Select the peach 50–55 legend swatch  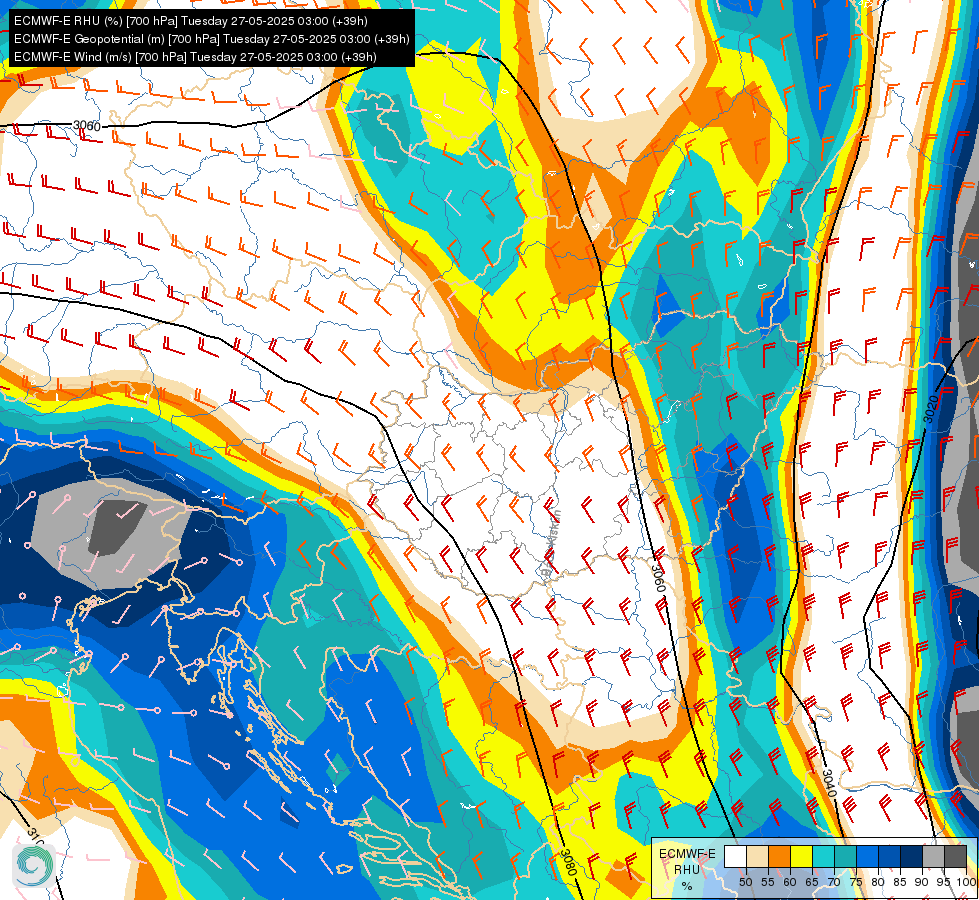(x=757, y=856)
